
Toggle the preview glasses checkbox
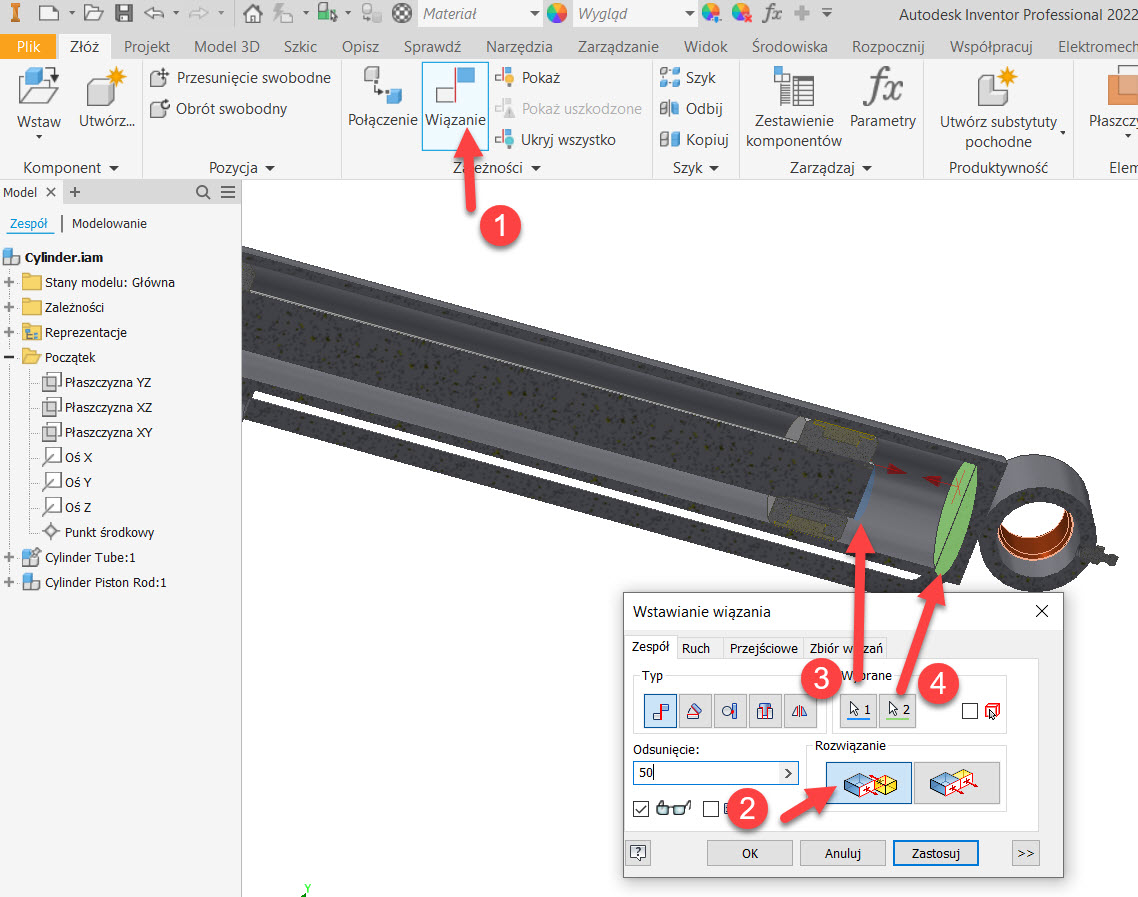pos(642,809)
